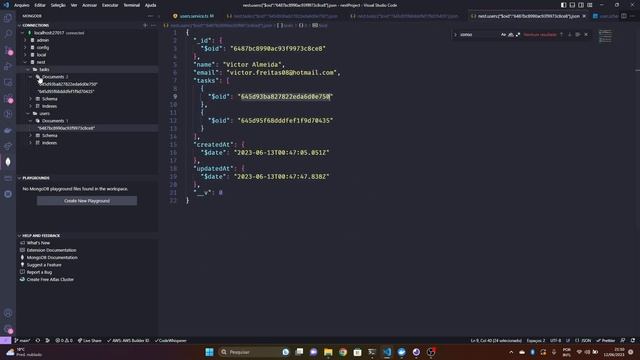
Task: Click Report a Bug link
Action: pyautogui.click(x=39, y=272)
